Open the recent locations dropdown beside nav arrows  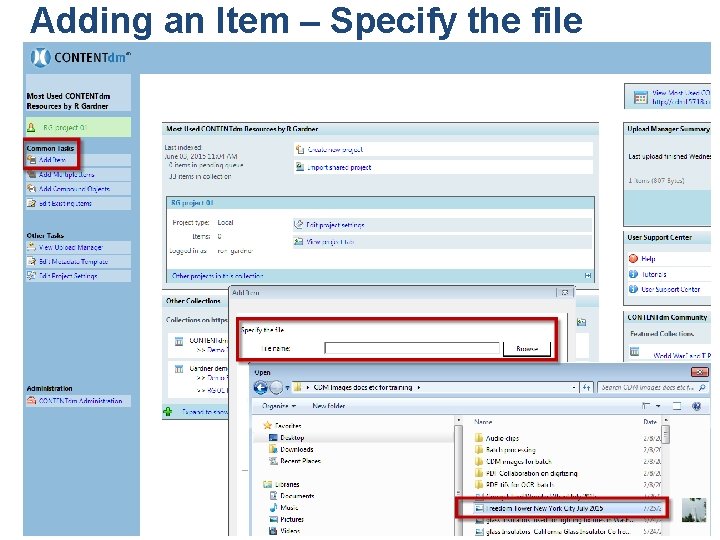(x=287, y=388)
